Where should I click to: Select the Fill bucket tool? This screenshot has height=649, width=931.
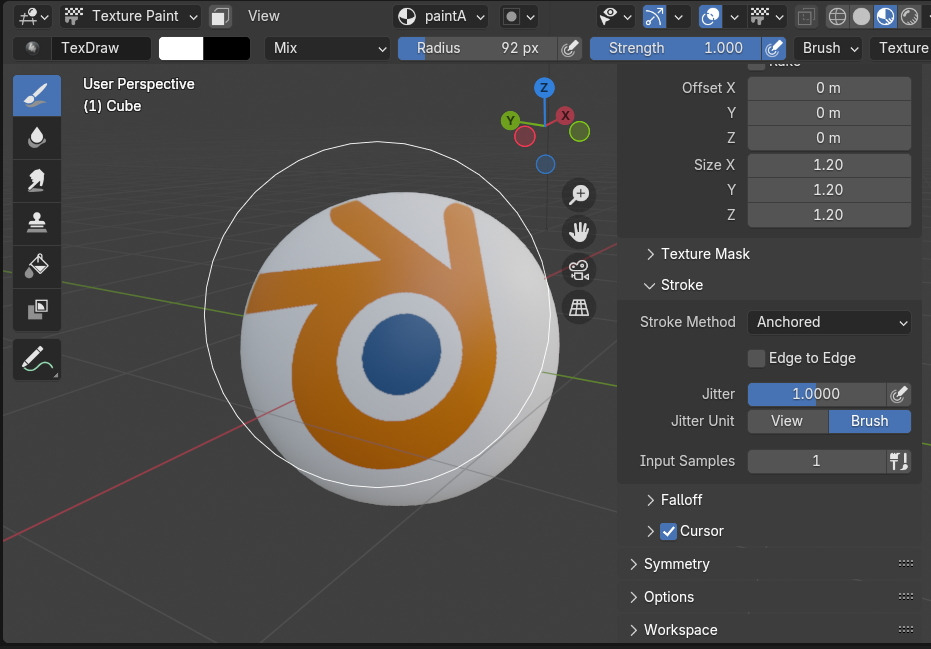[37, 266]
